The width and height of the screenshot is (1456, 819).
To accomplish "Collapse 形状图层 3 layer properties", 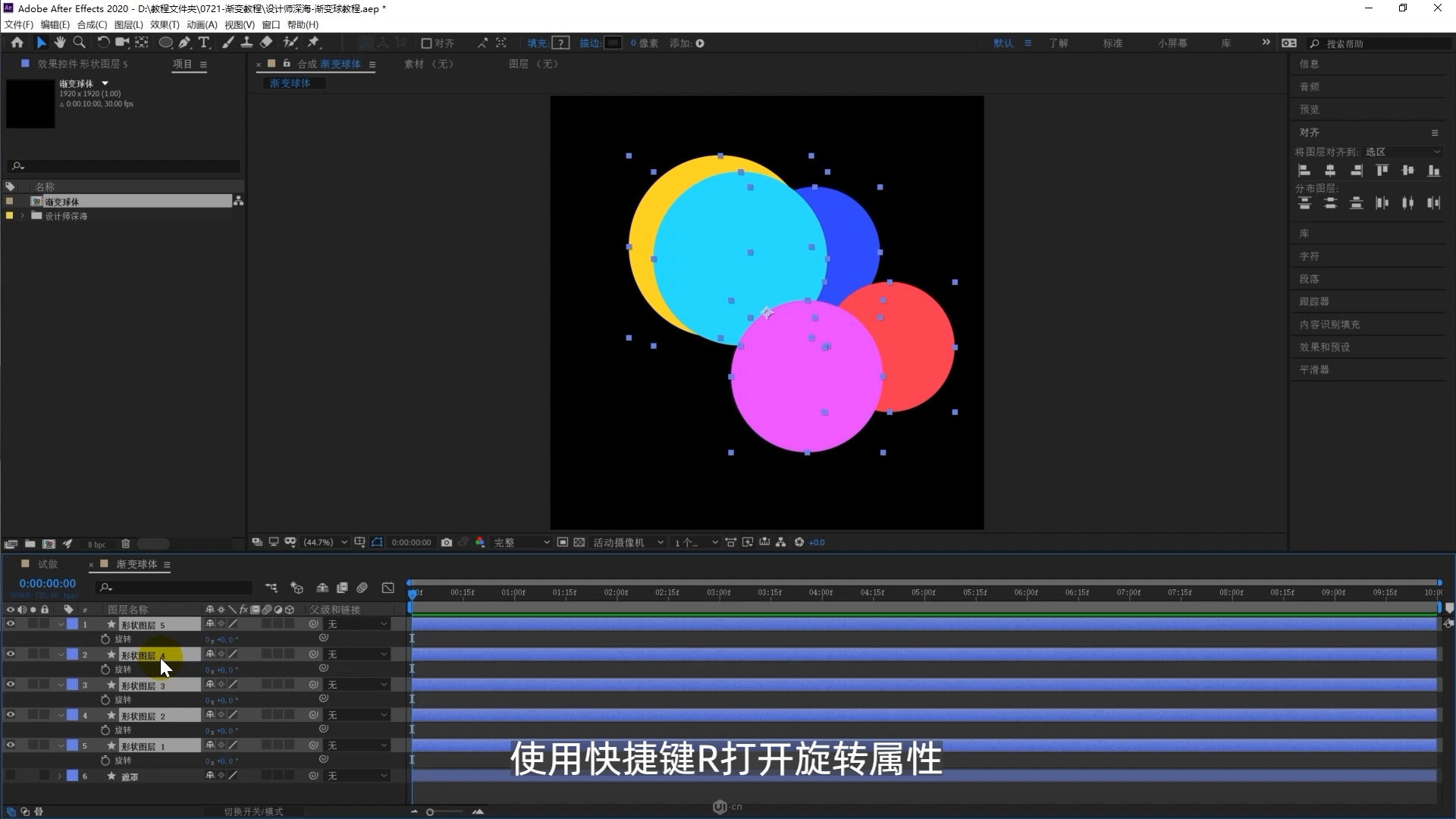I will click(x=61, y=685).
